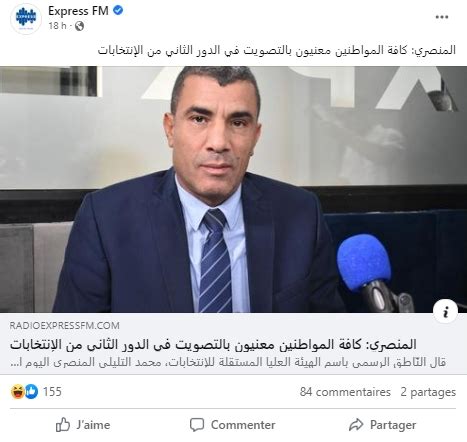Click the blue like reaction icon

point(31,392)
